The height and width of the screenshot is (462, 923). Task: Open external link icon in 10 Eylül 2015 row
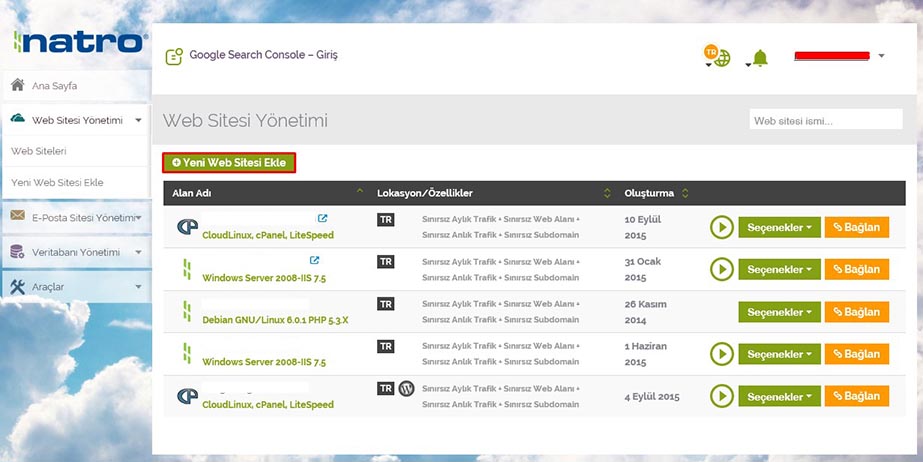[322, 218]
